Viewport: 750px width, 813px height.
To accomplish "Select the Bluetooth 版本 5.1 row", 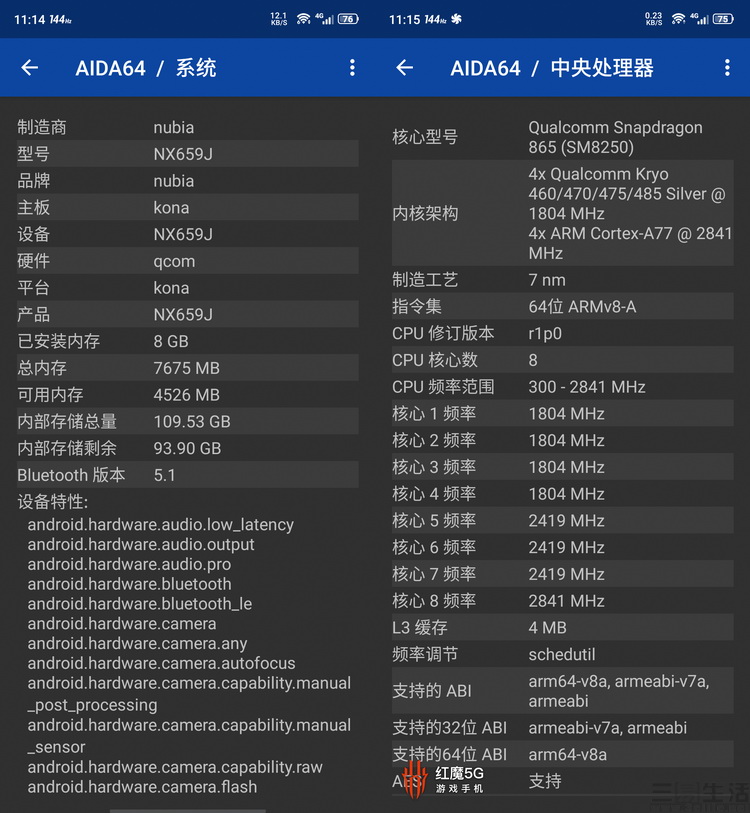I will click(x=188, y=474).
